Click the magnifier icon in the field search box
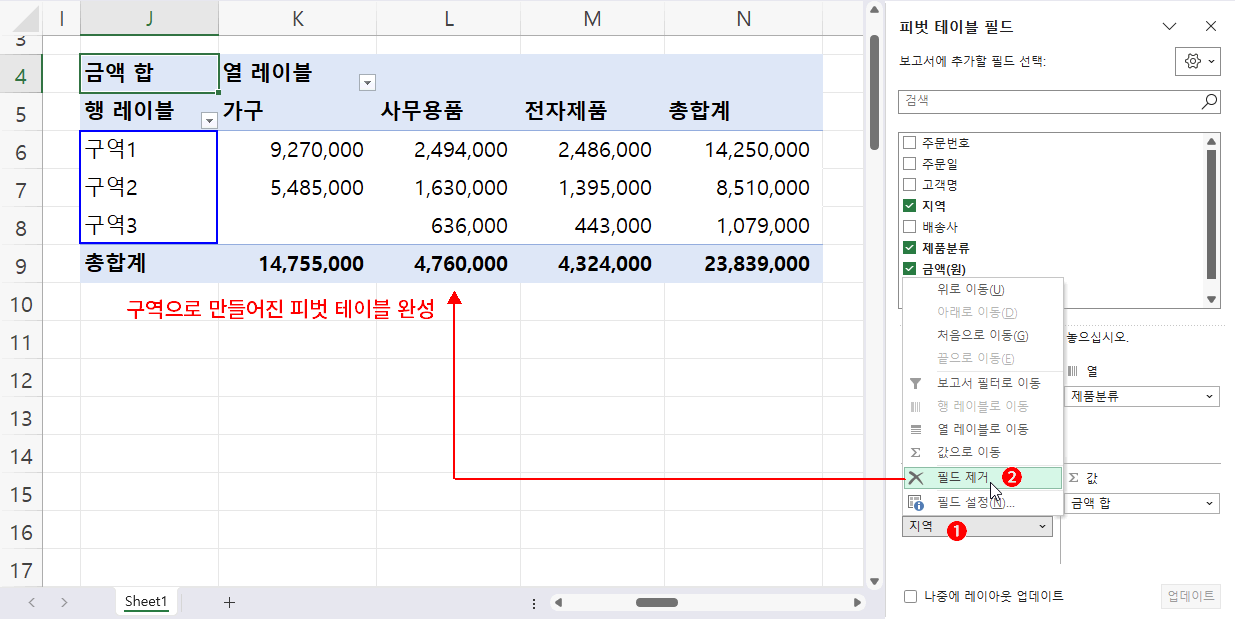 pyautogui.click(x=1208, y=101)
